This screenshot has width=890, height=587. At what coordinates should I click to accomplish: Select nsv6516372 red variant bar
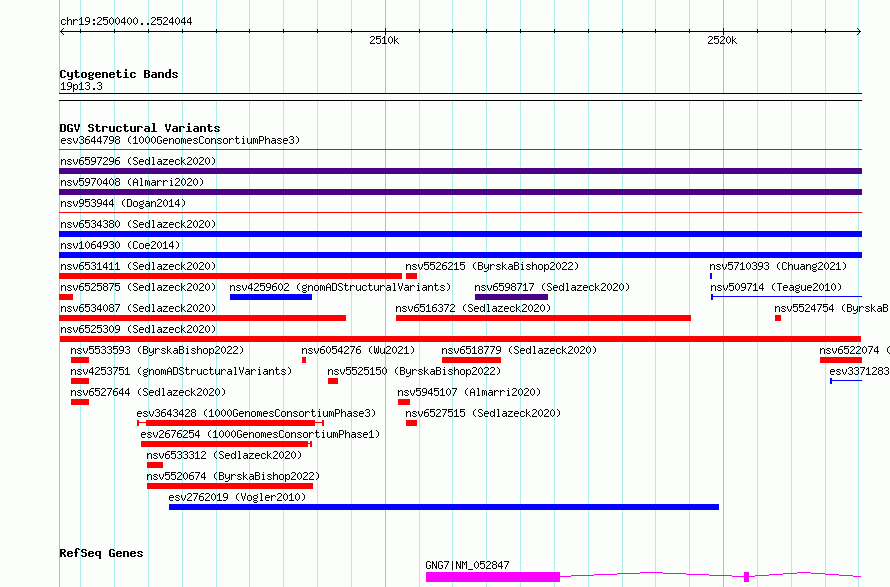(x=543, y=318)
